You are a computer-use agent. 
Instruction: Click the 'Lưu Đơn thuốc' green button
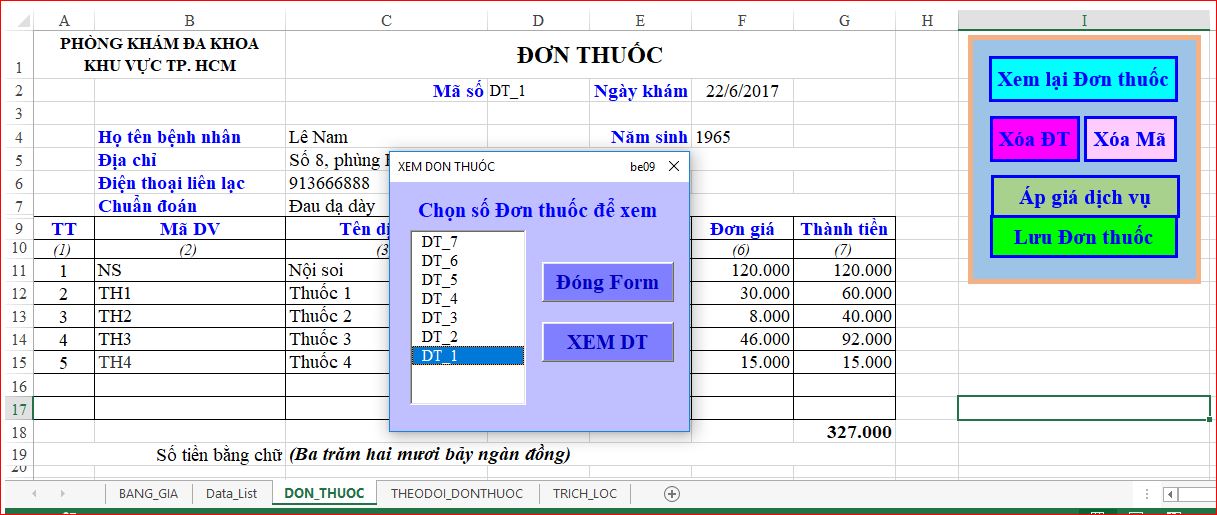click(x=1083, y=237)
